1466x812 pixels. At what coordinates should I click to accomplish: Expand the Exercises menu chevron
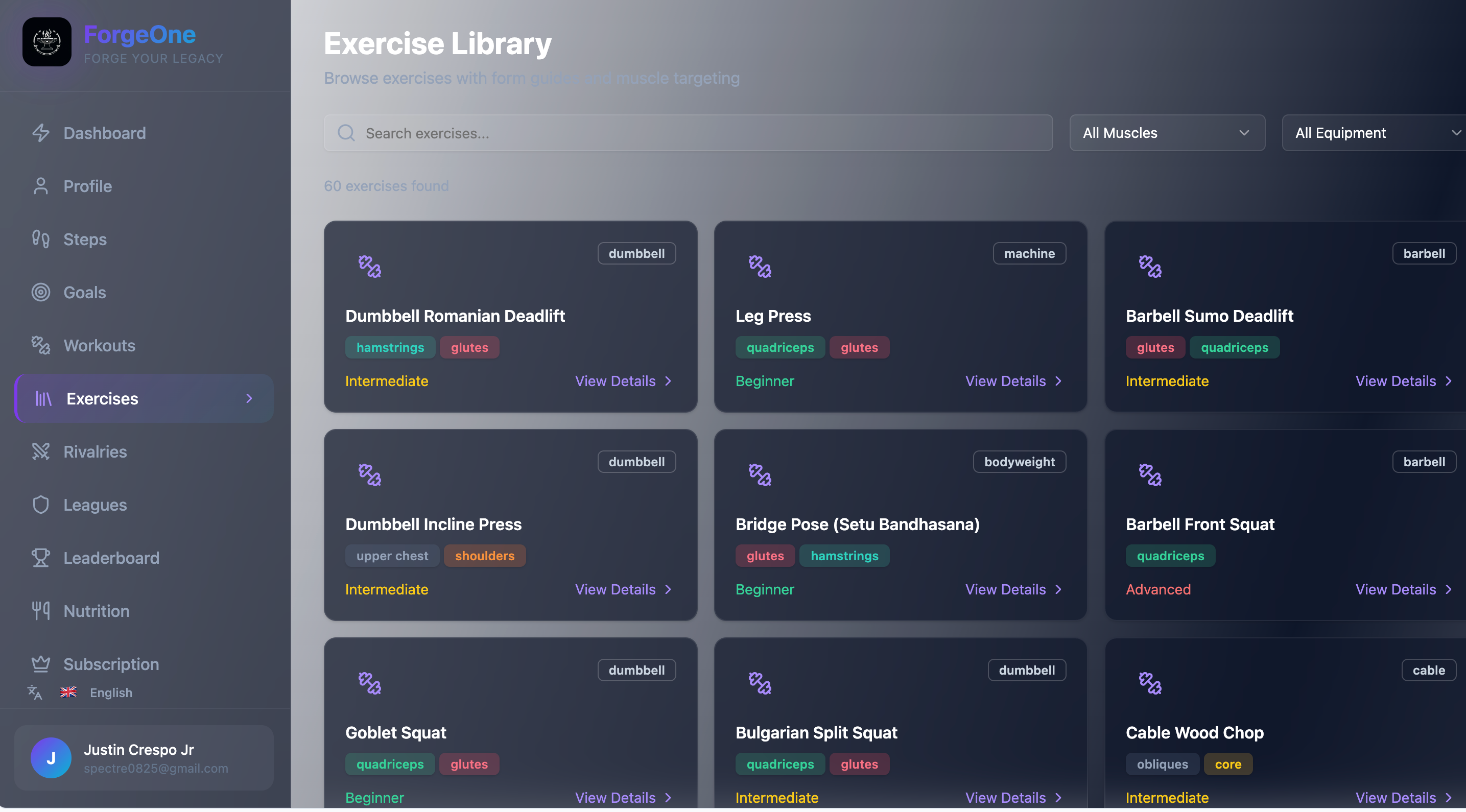tap(249, 398)
